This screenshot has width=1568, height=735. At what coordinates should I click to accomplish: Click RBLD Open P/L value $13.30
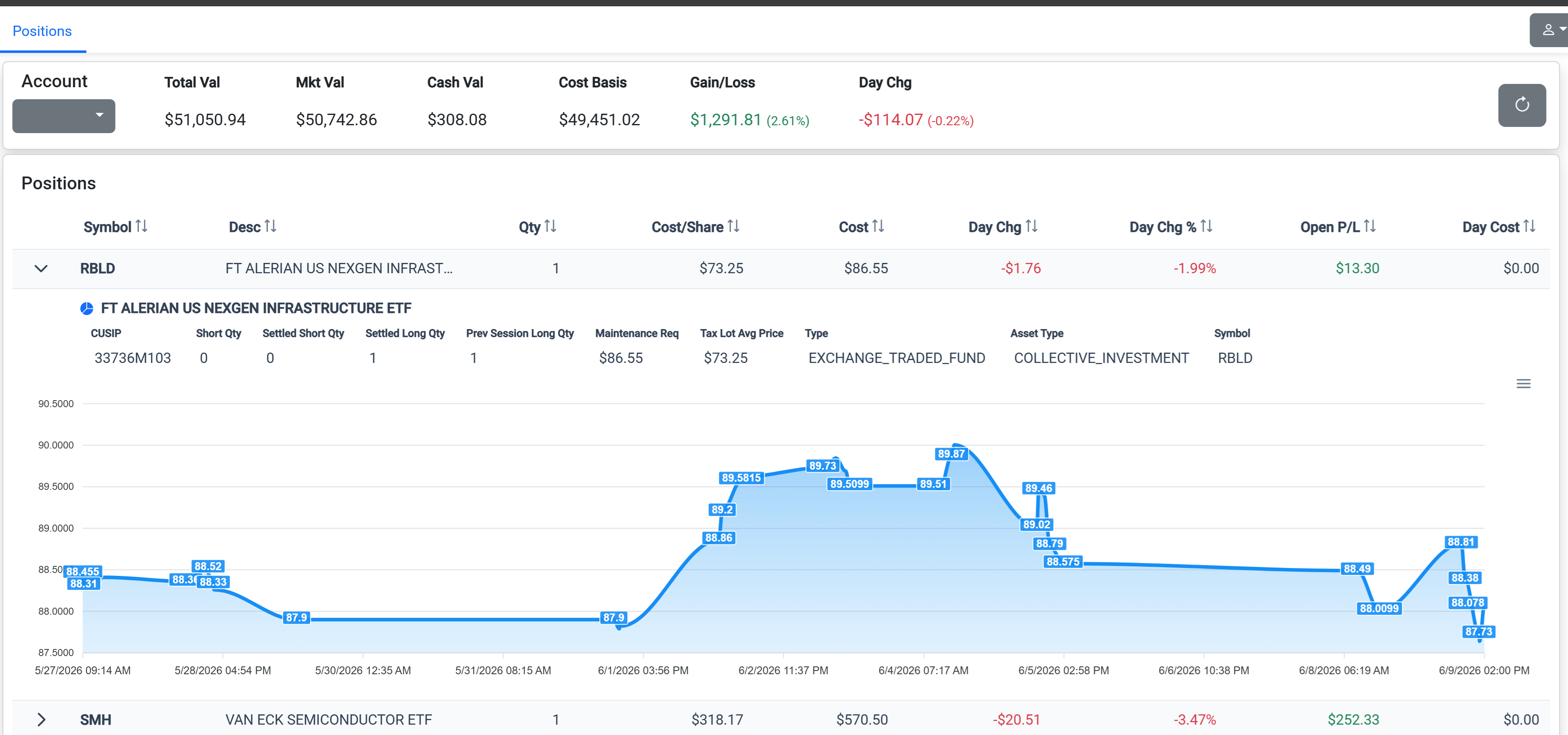point(1358,268)
